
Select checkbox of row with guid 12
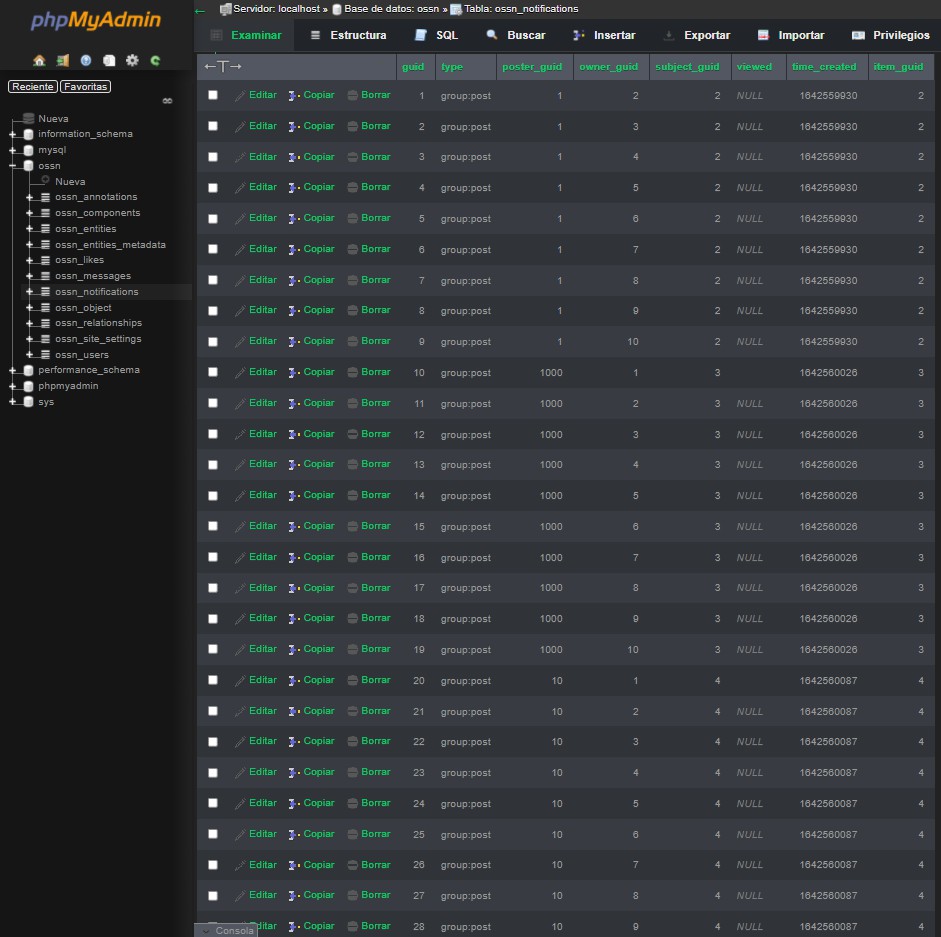tap(213, 434)
